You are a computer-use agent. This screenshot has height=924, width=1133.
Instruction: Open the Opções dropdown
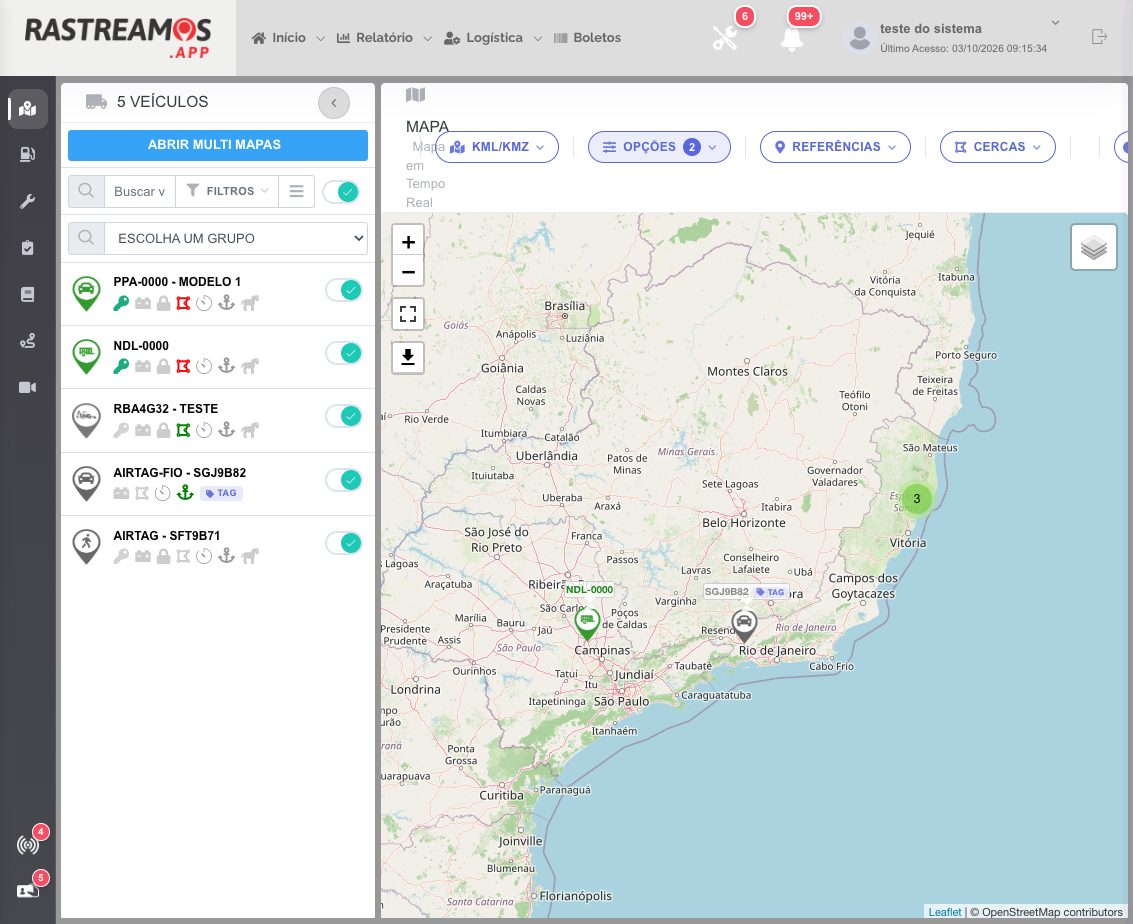click(659, 147)
